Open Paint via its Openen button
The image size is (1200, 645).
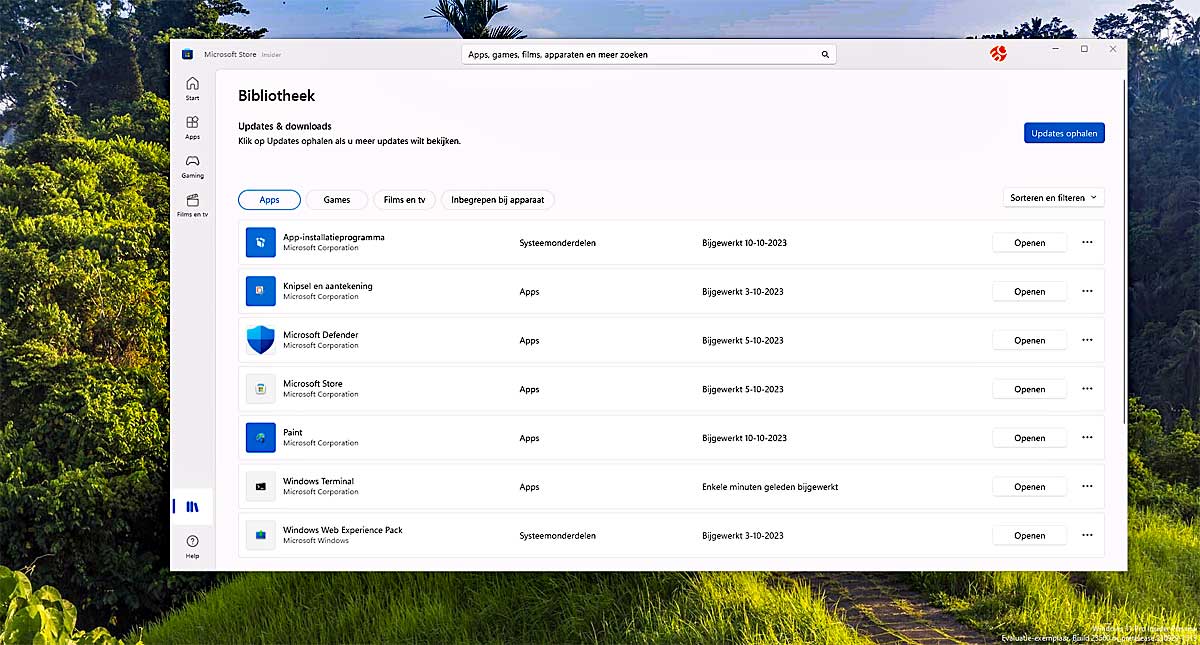pos(1029,438)
